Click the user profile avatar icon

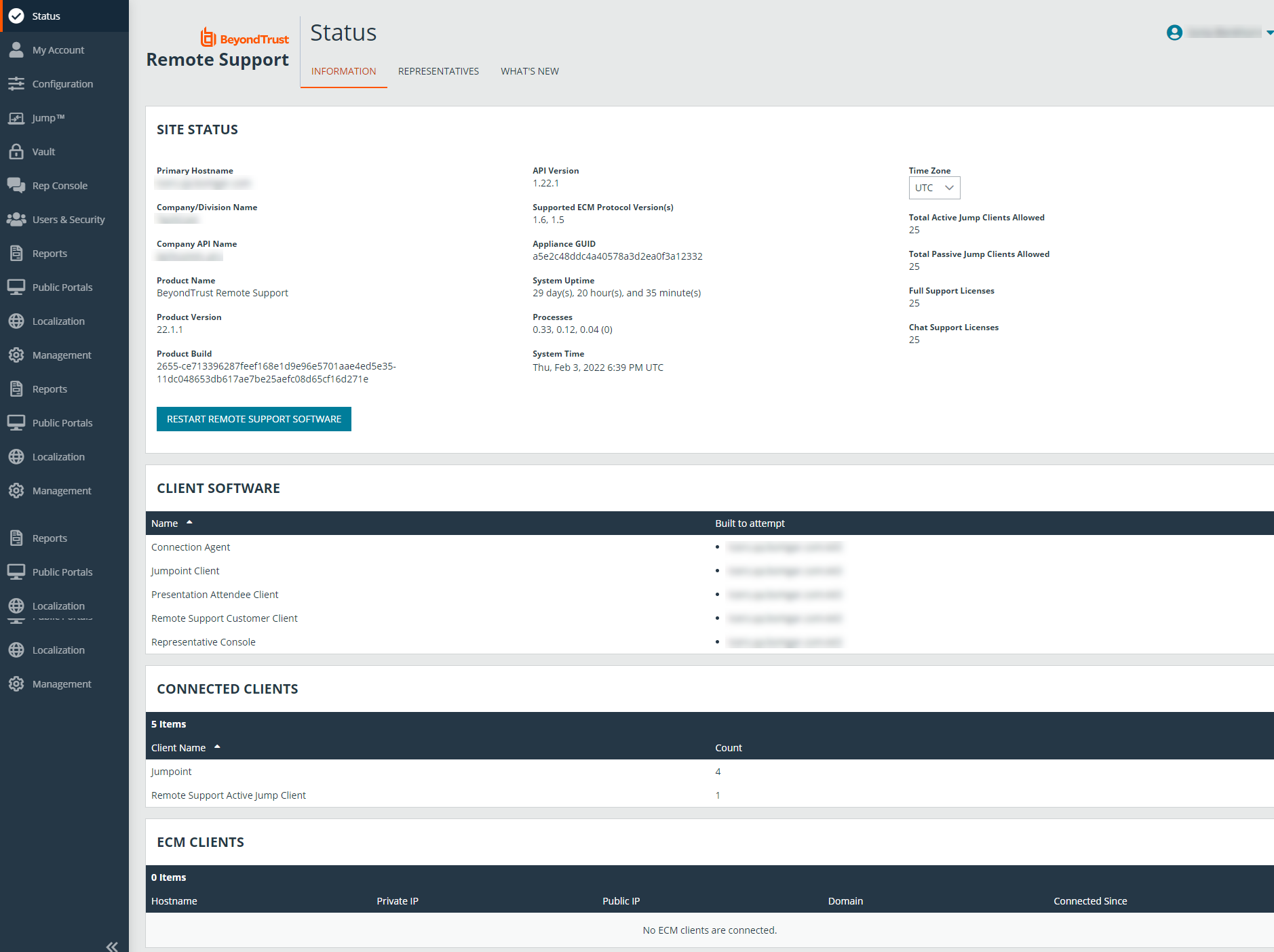pyautogui.click(x=1174, y=33)
